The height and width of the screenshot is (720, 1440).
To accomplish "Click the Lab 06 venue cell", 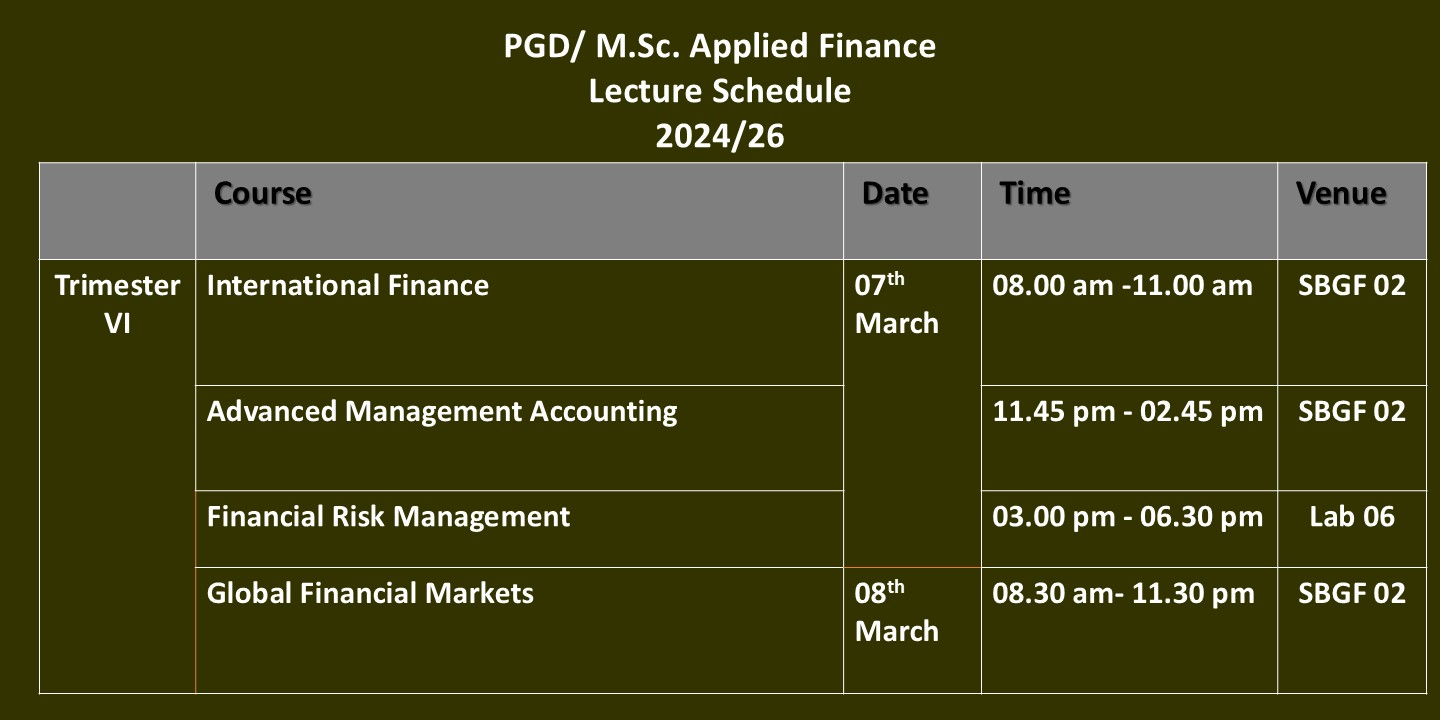I will click(1351, 516).
